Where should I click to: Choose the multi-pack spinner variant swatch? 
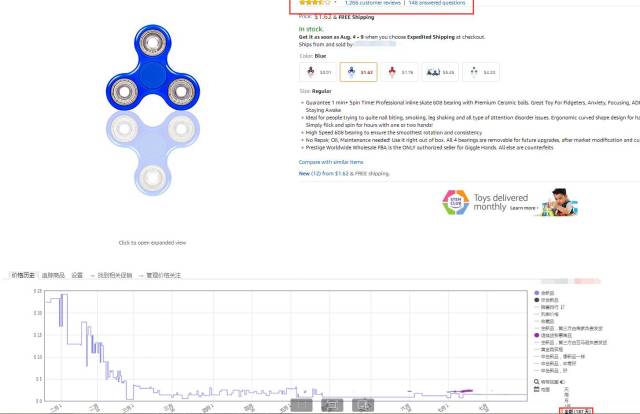click(x=440, y=72)
